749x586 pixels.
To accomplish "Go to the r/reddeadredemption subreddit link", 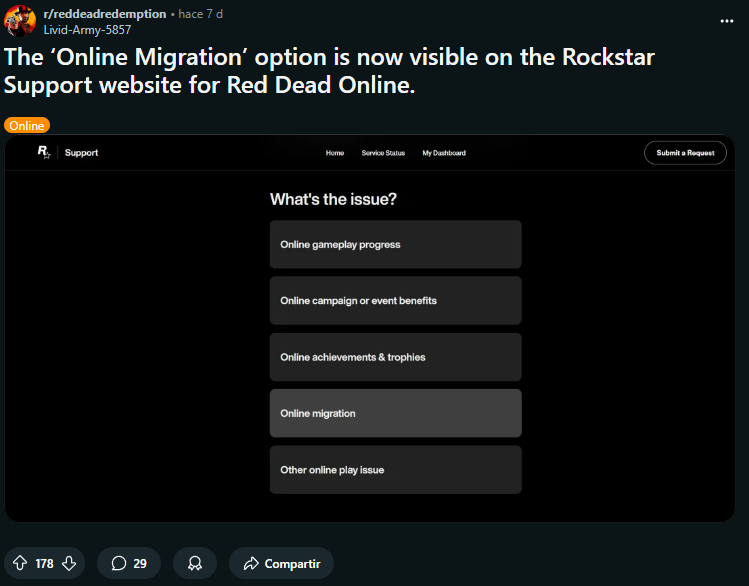I will point(104,14).
